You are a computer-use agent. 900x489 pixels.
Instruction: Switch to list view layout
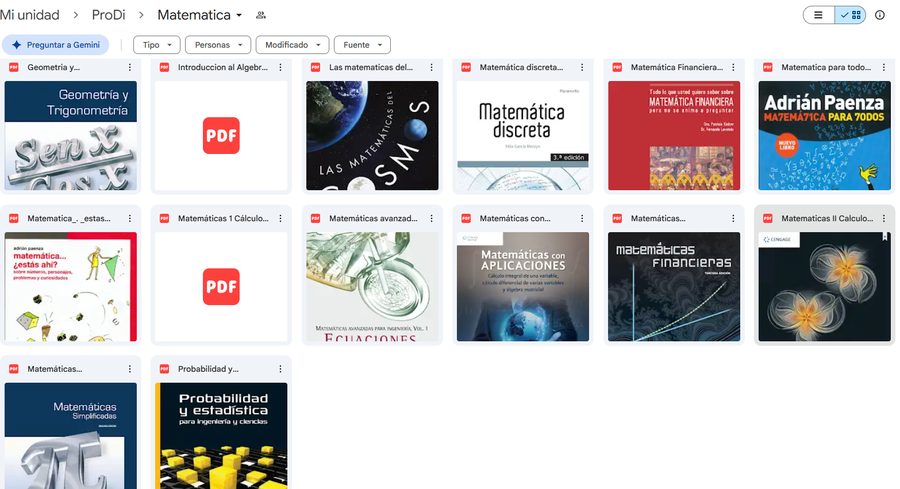coord(818,15)
